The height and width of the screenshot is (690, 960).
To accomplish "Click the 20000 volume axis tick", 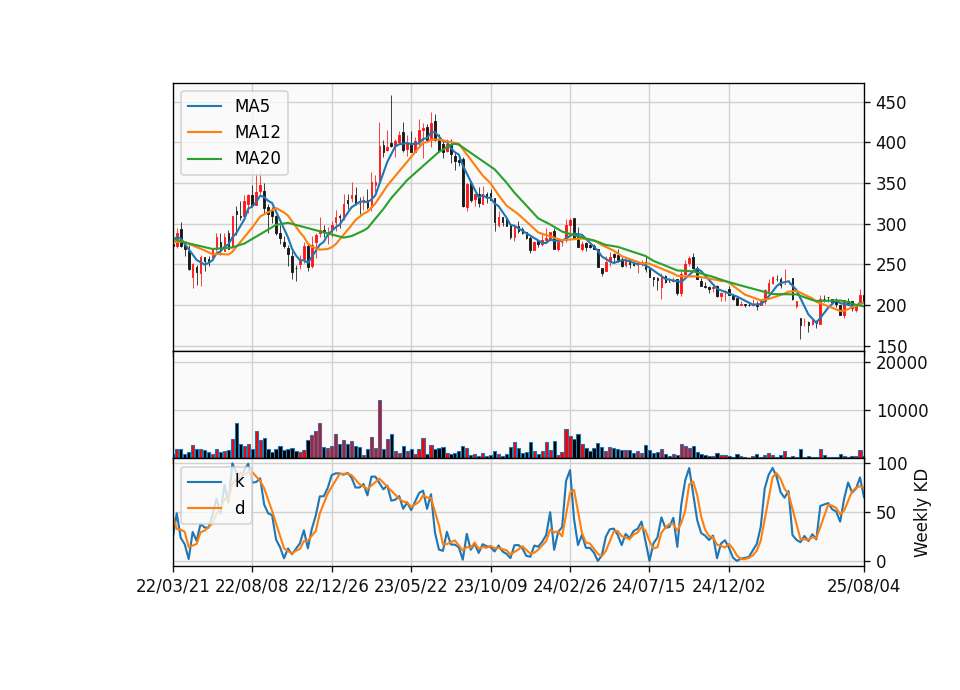I will 901,363.
